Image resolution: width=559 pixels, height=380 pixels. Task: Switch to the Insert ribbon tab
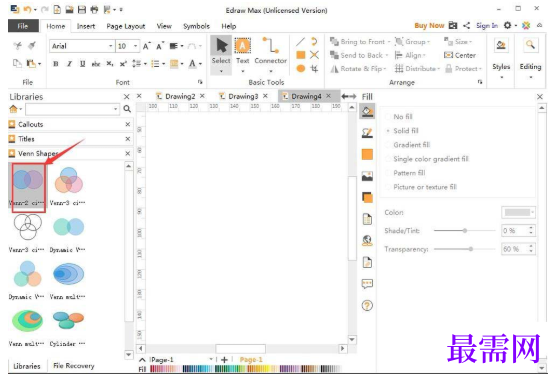coord(86,26)
